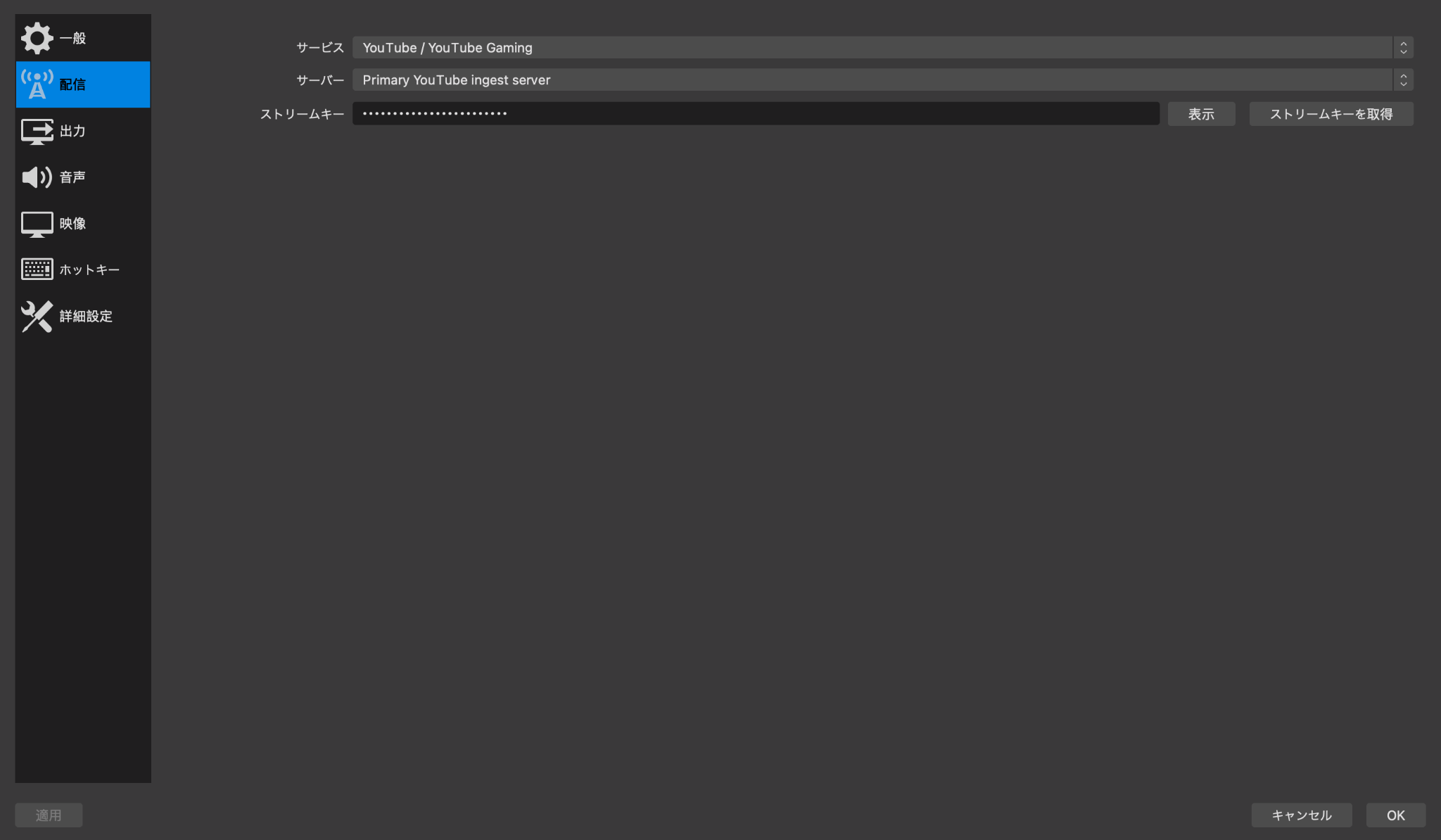Click the サービス dropdown stepper arrows
The image size is (1441, 840).
pyautogui.click(x=1403, y=48)
